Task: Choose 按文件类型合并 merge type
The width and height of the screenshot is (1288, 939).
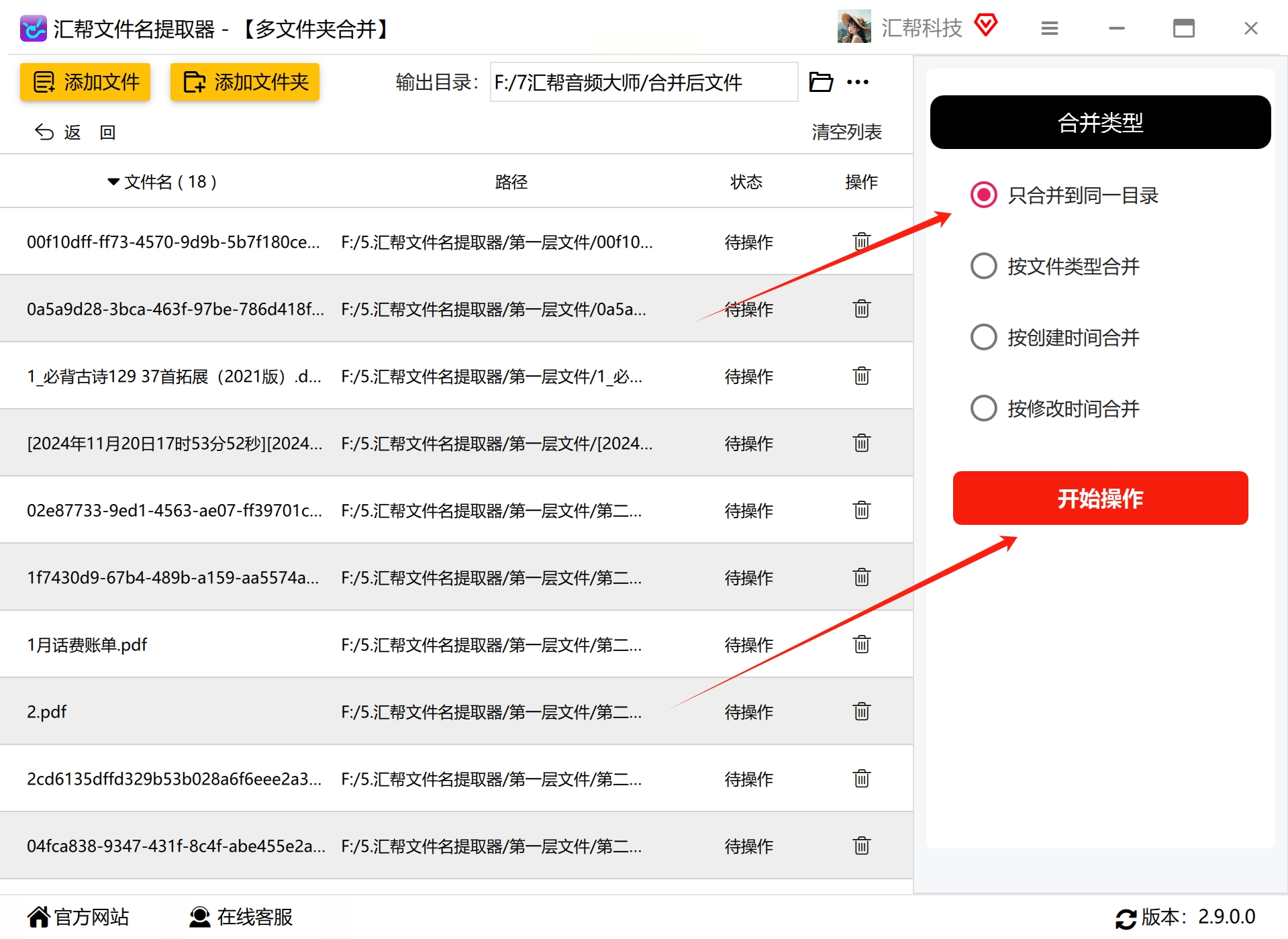Action: tap(984, 266)
